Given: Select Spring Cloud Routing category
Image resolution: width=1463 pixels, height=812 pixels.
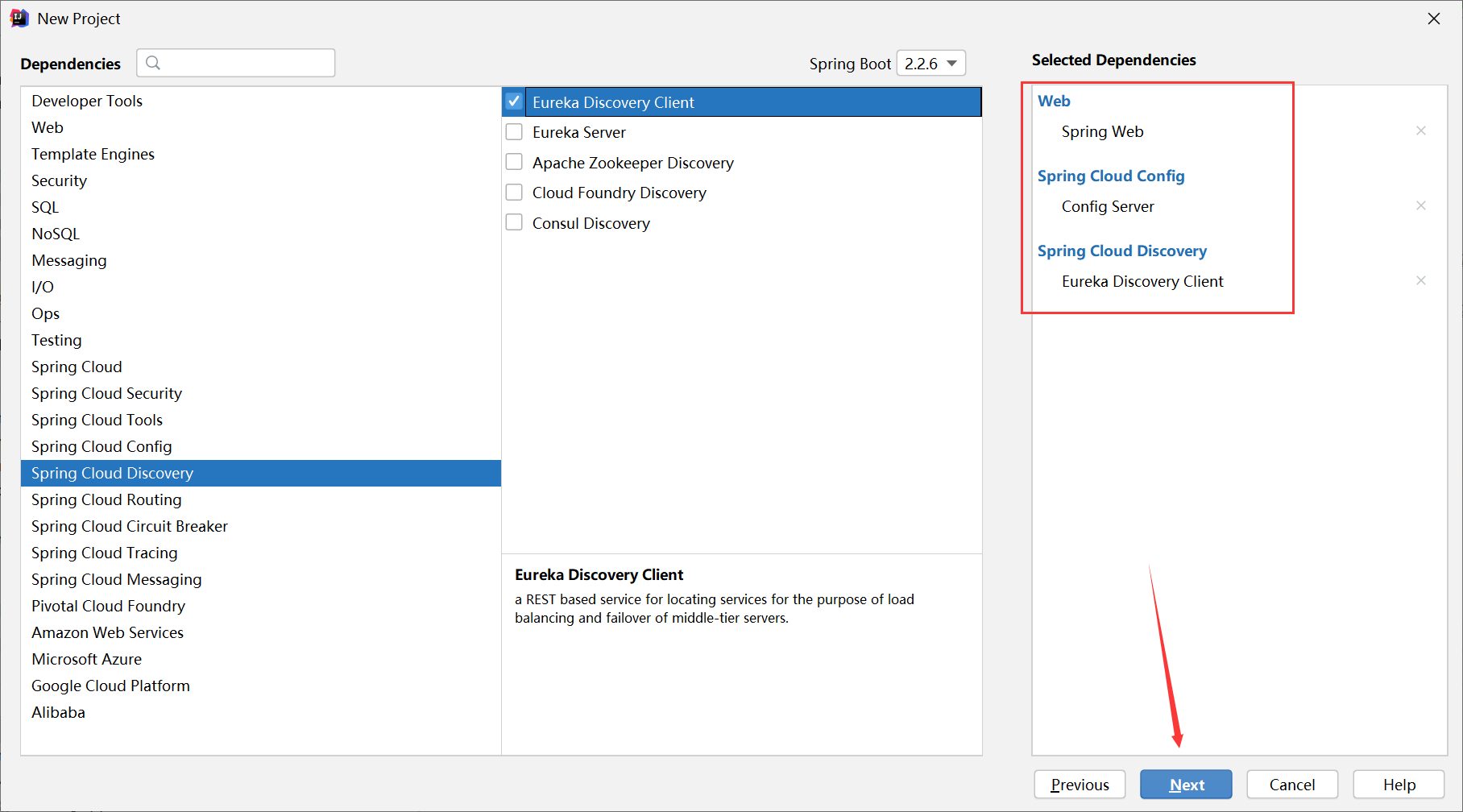Looking at the screenshot, I should [261, 499].
